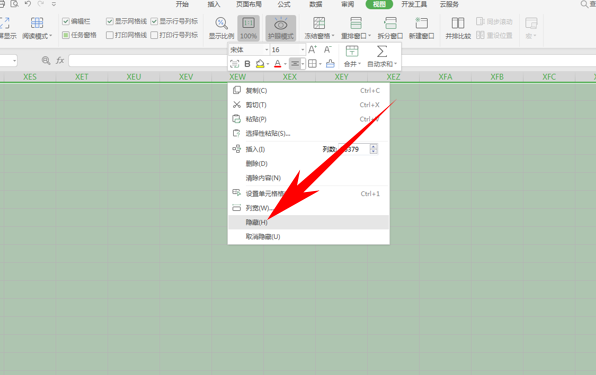This screenshot has height=375, width=596.
Task: Click the 重排窗口 arrange windows icon
Action: pos(356,23)
